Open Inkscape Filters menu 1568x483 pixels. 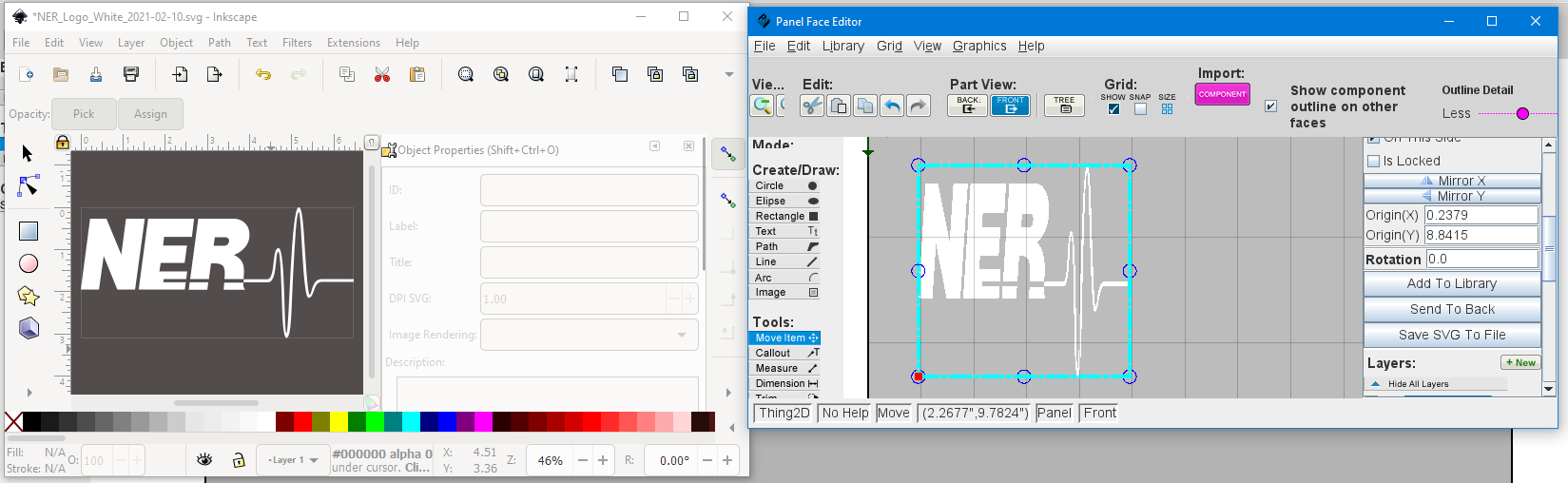[x=297, y=43]
